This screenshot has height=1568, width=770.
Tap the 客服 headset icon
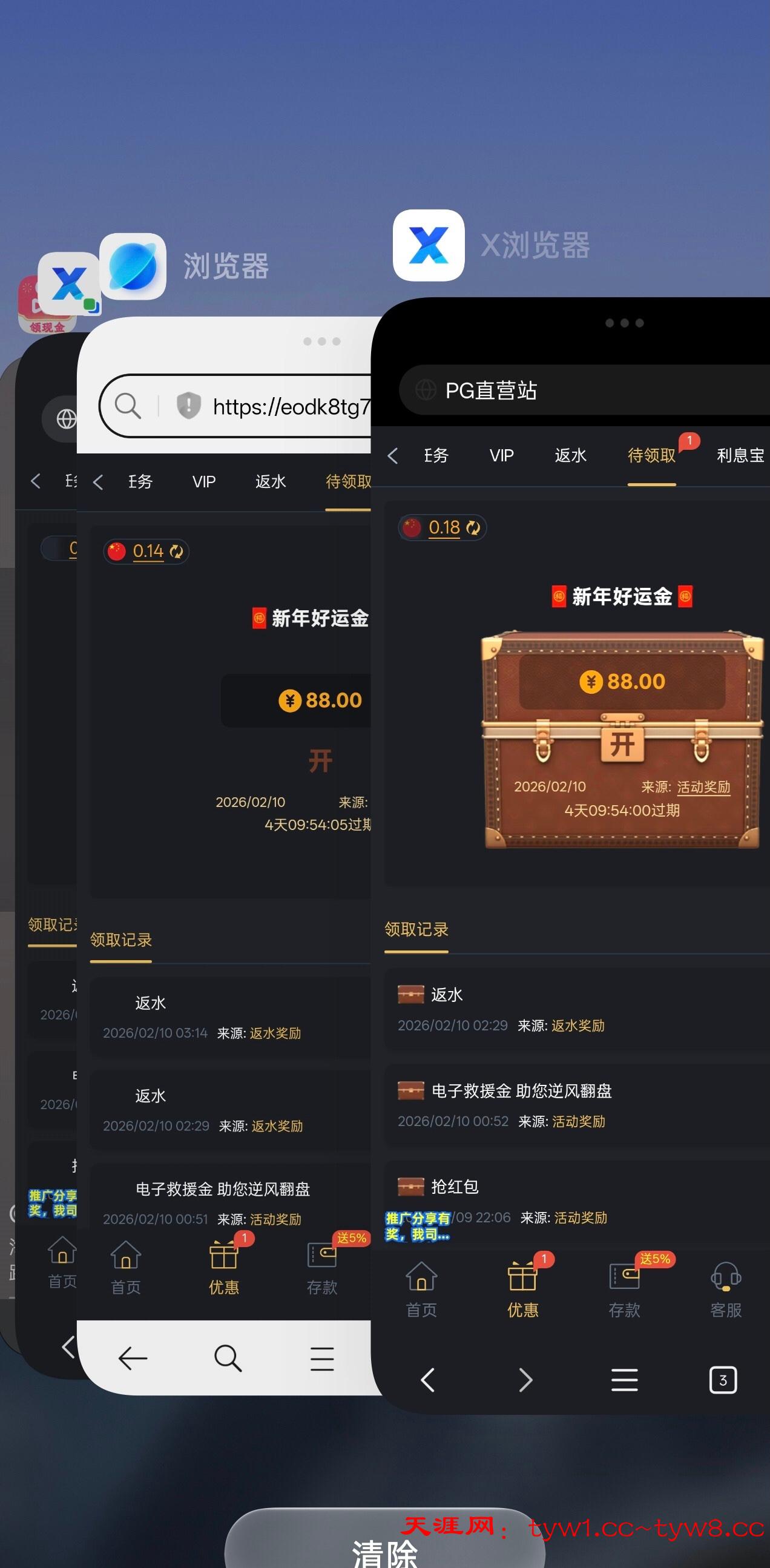pos(726,1276)
